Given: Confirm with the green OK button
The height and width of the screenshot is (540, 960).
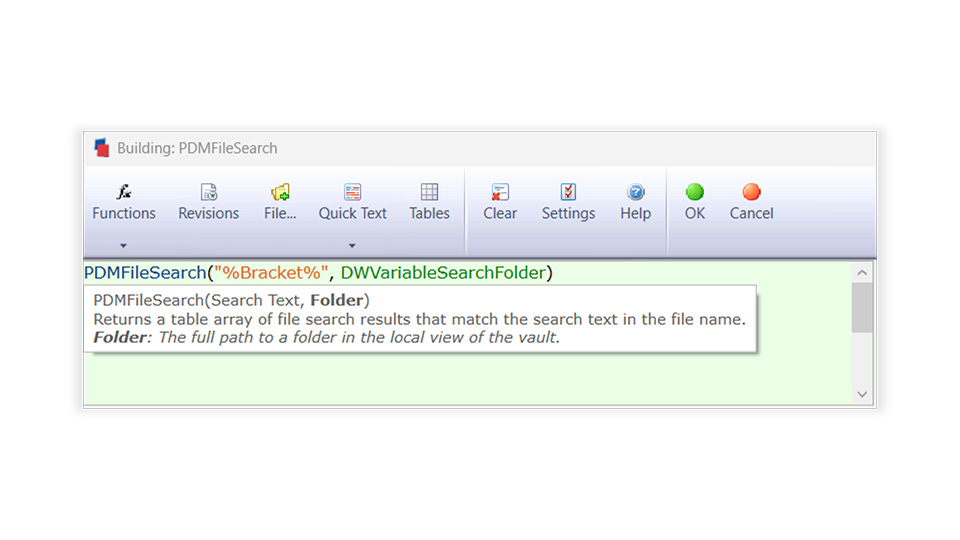Looking at the screenshot, I should (x=695, y=192).
